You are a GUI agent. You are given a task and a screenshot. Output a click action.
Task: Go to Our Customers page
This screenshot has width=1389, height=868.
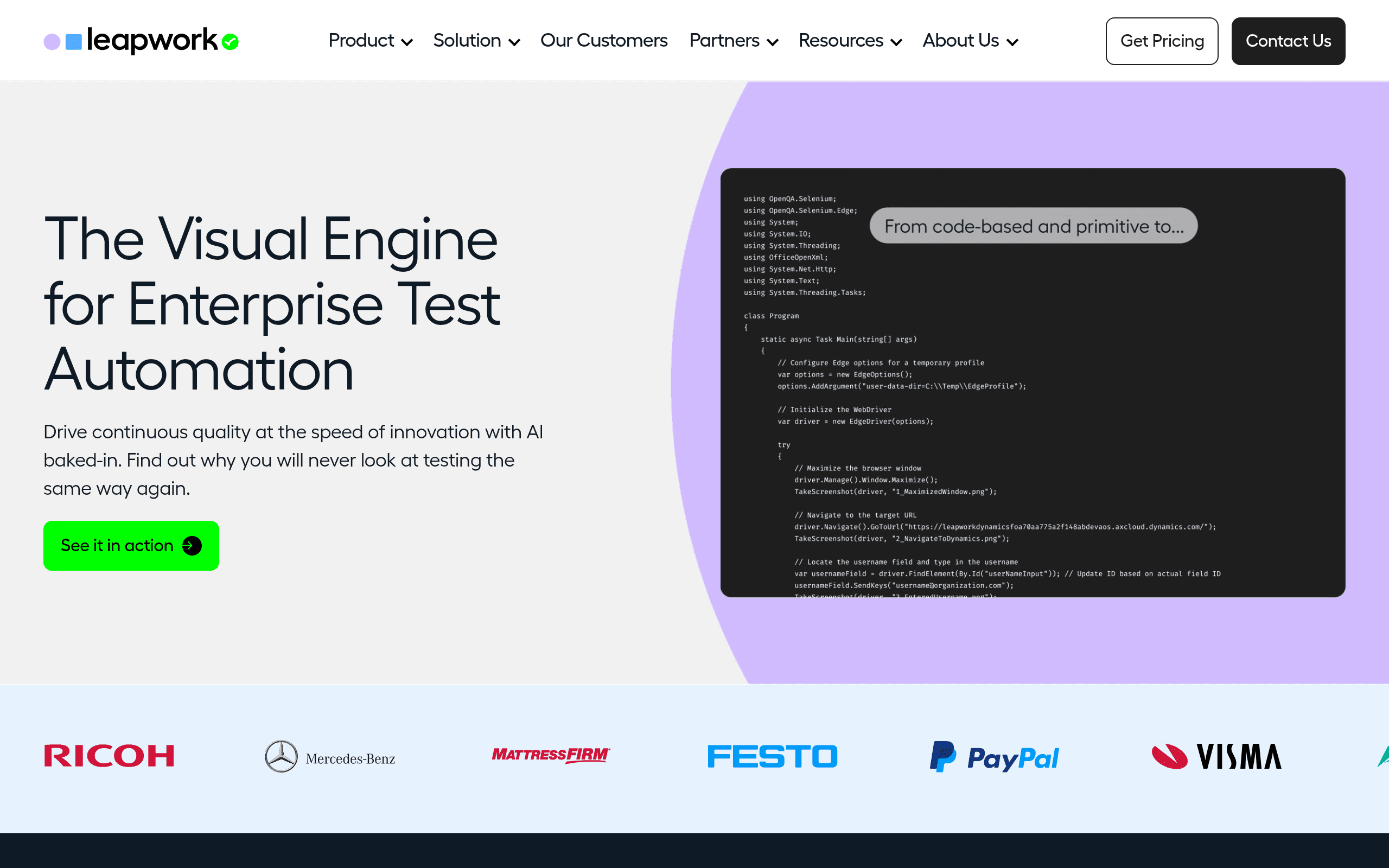coord(604,41)
